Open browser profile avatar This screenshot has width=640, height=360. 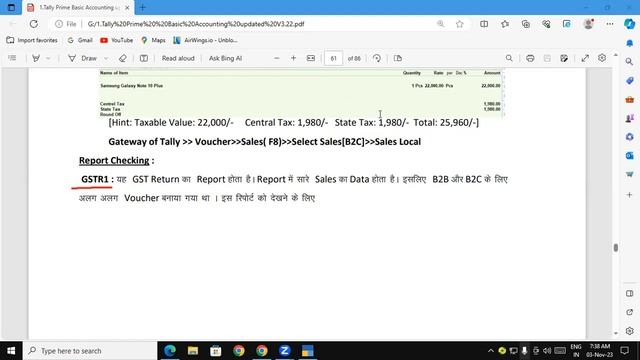pyautogui.click(x=588, y=24)
